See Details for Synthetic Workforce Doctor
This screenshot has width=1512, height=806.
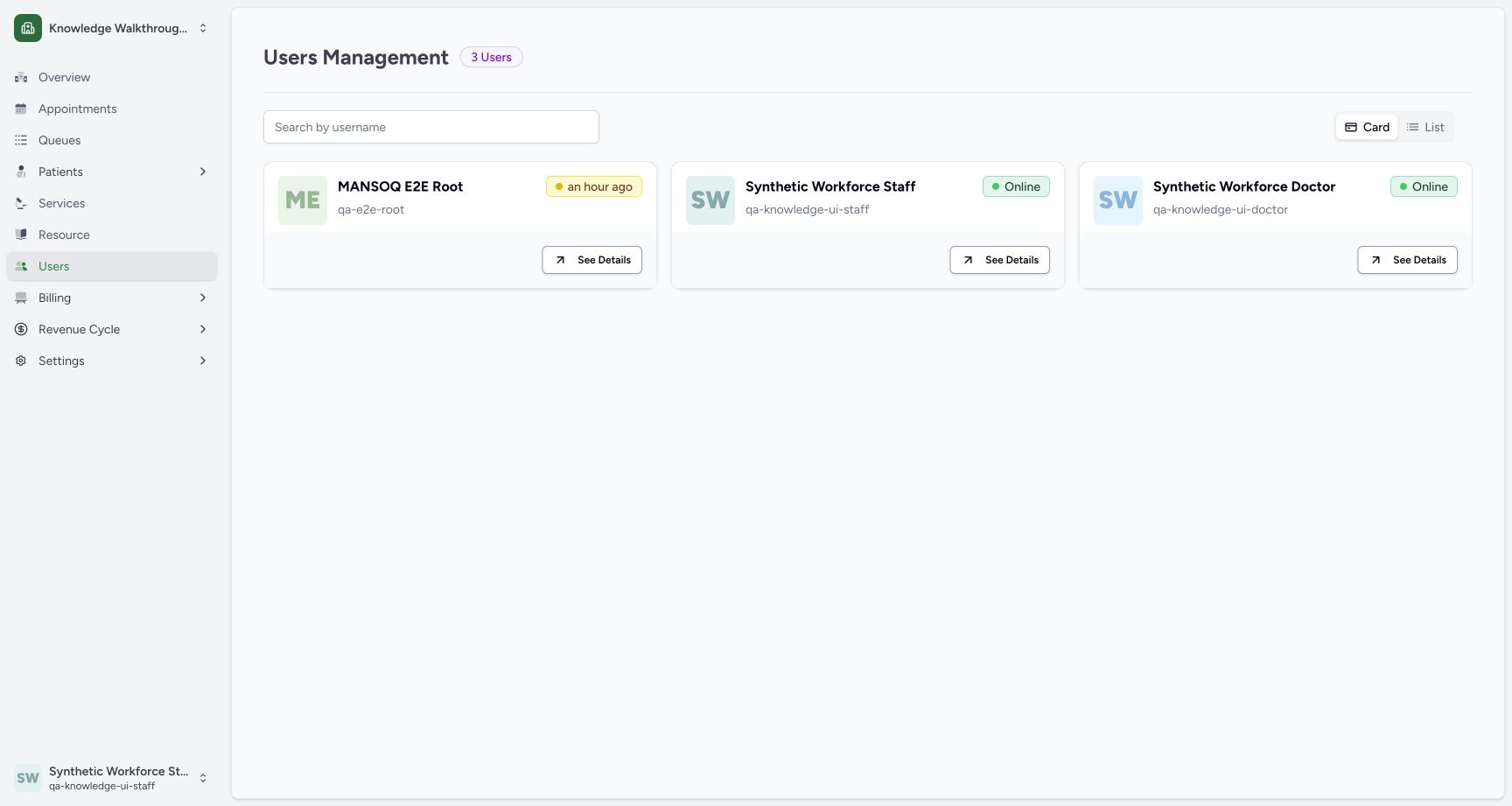1408,260
